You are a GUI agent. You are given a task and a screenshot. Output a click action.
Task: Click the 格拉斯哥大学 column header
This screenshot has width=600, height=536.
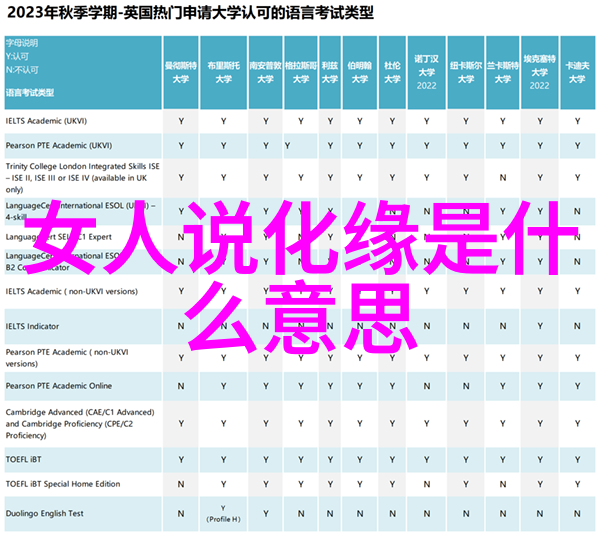[301, 72]
